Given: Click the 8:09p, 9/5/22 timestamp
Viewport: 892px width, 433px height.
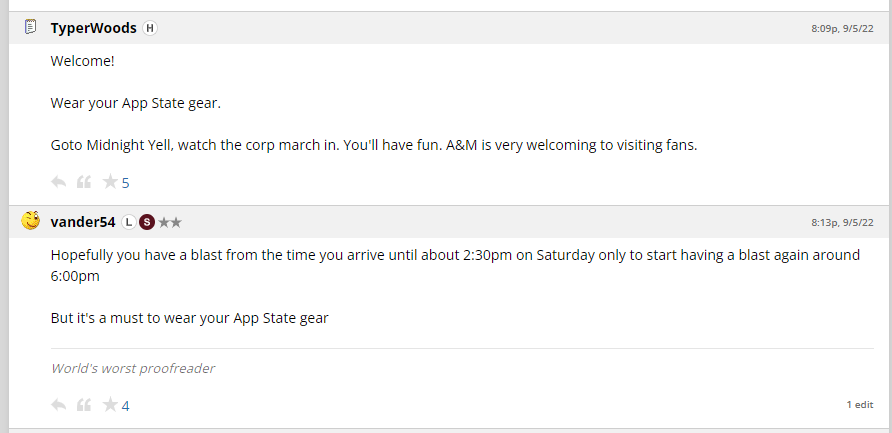Looking at the screenshot, I should 842,29.
